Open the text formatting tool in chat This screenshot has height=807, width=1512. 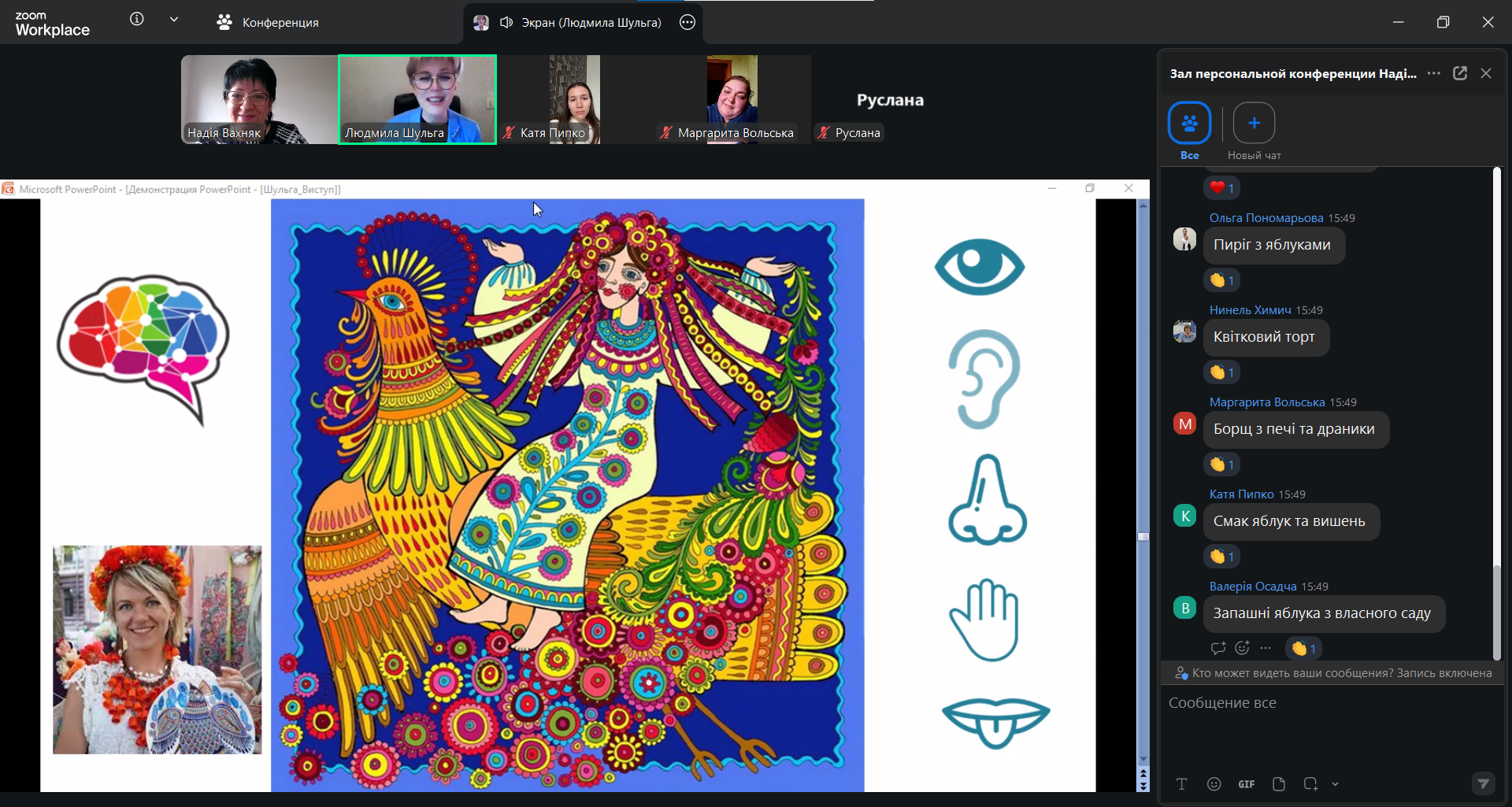pyautogui.click(x=1181, y=784)
